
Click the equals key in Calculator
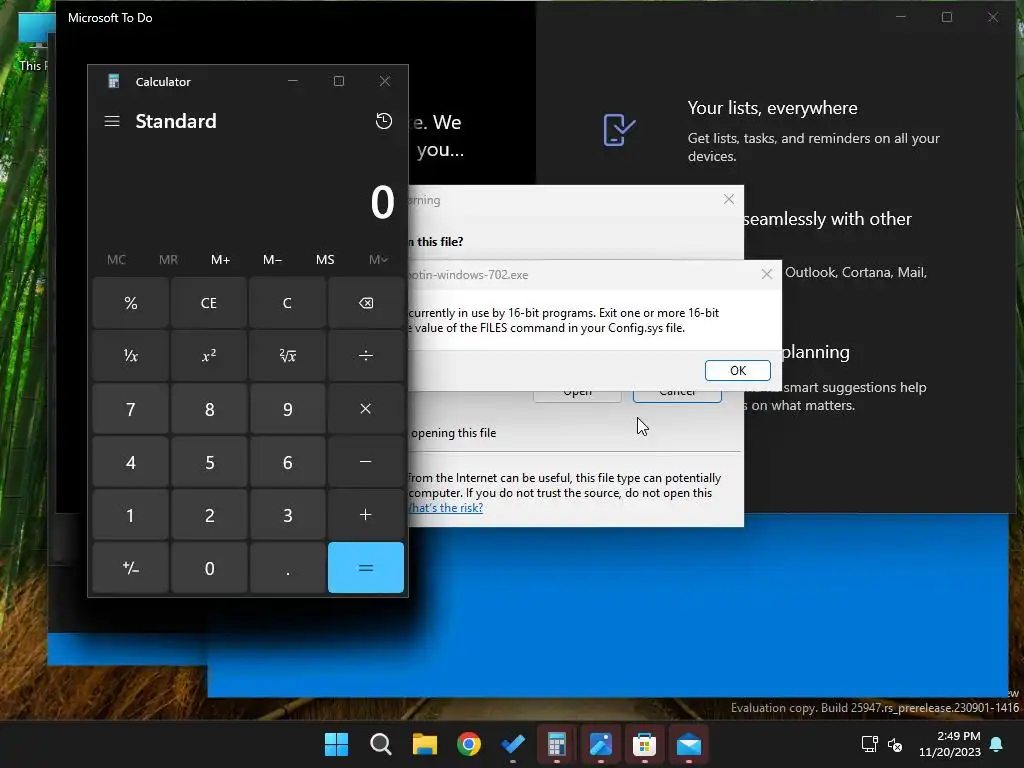point(366,568)
